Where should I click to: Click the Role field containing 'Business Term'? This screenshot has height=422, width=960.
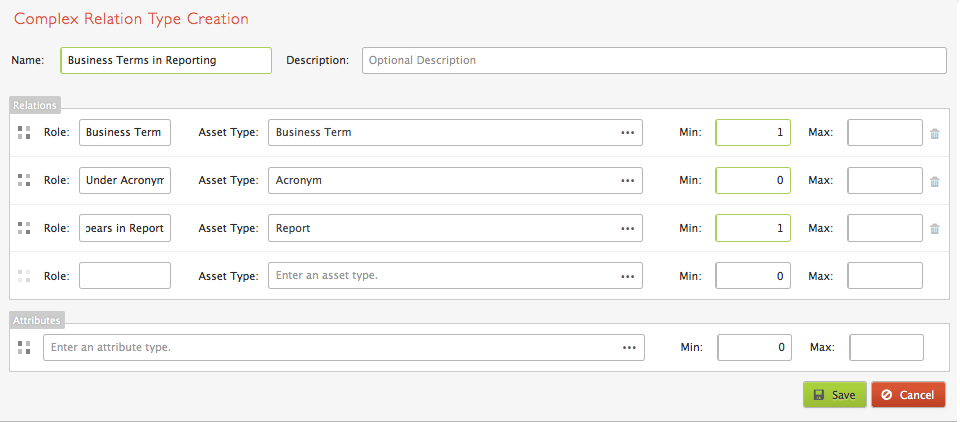point(125,132)
